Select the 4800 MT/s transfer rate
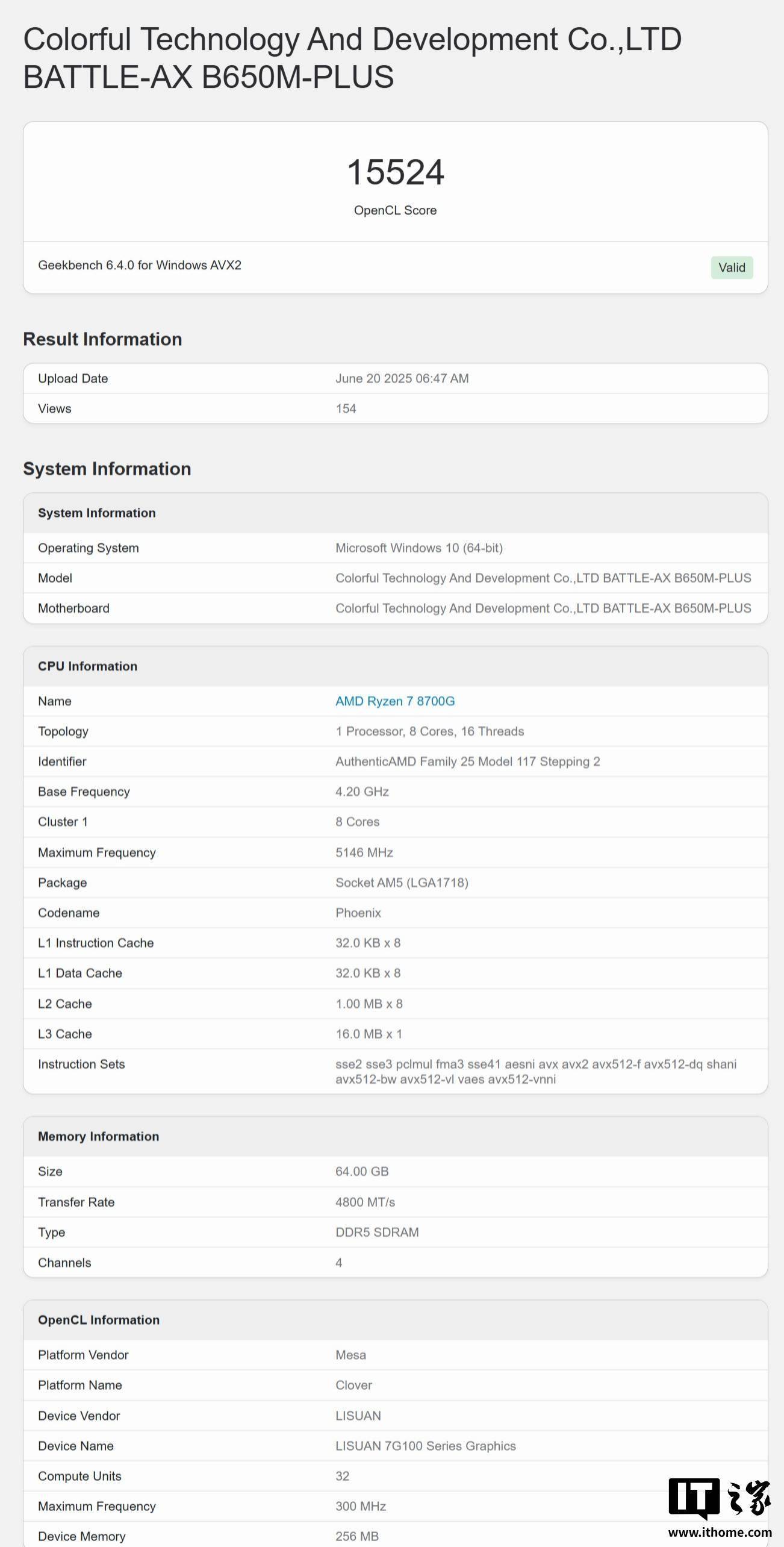784x1547 pixels. 366,1202
